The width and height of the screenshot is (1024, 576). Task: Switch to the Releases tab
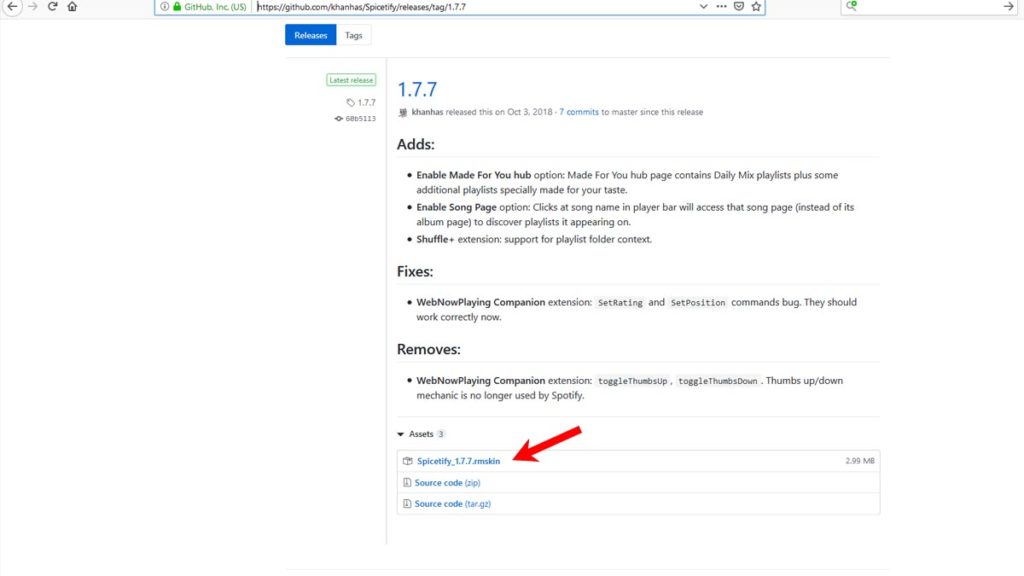tap(310, 35)
